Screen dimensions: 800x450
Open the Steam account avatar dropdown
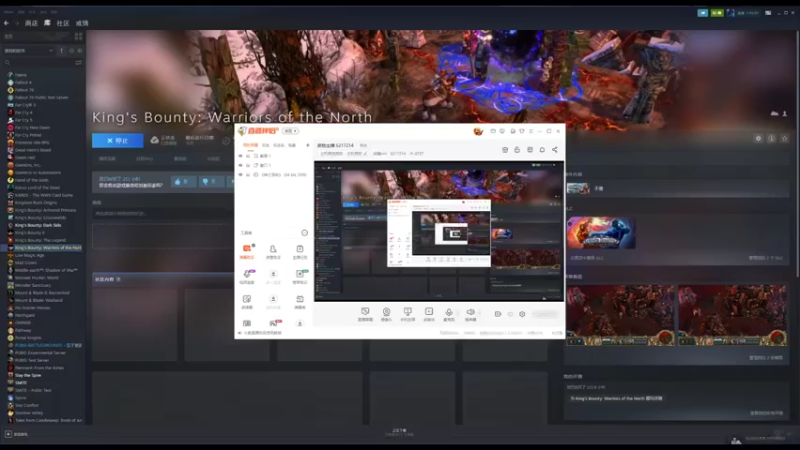click(x=743, y=13)
